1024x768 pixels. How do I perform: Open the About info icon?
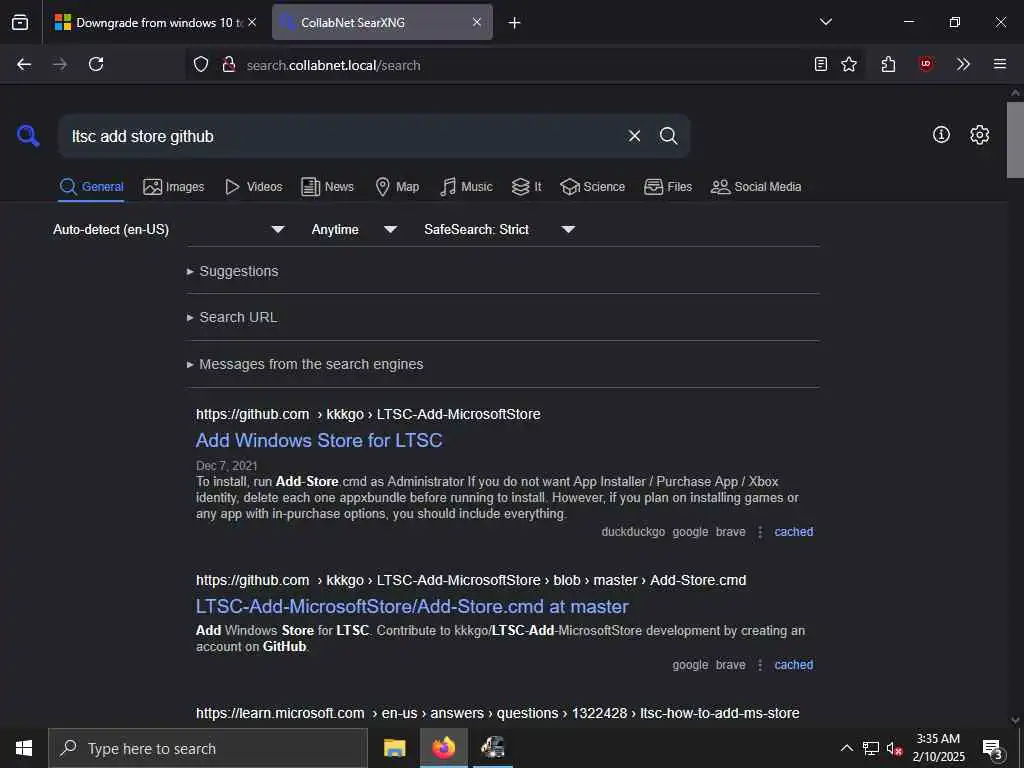[x=941, y=135]
